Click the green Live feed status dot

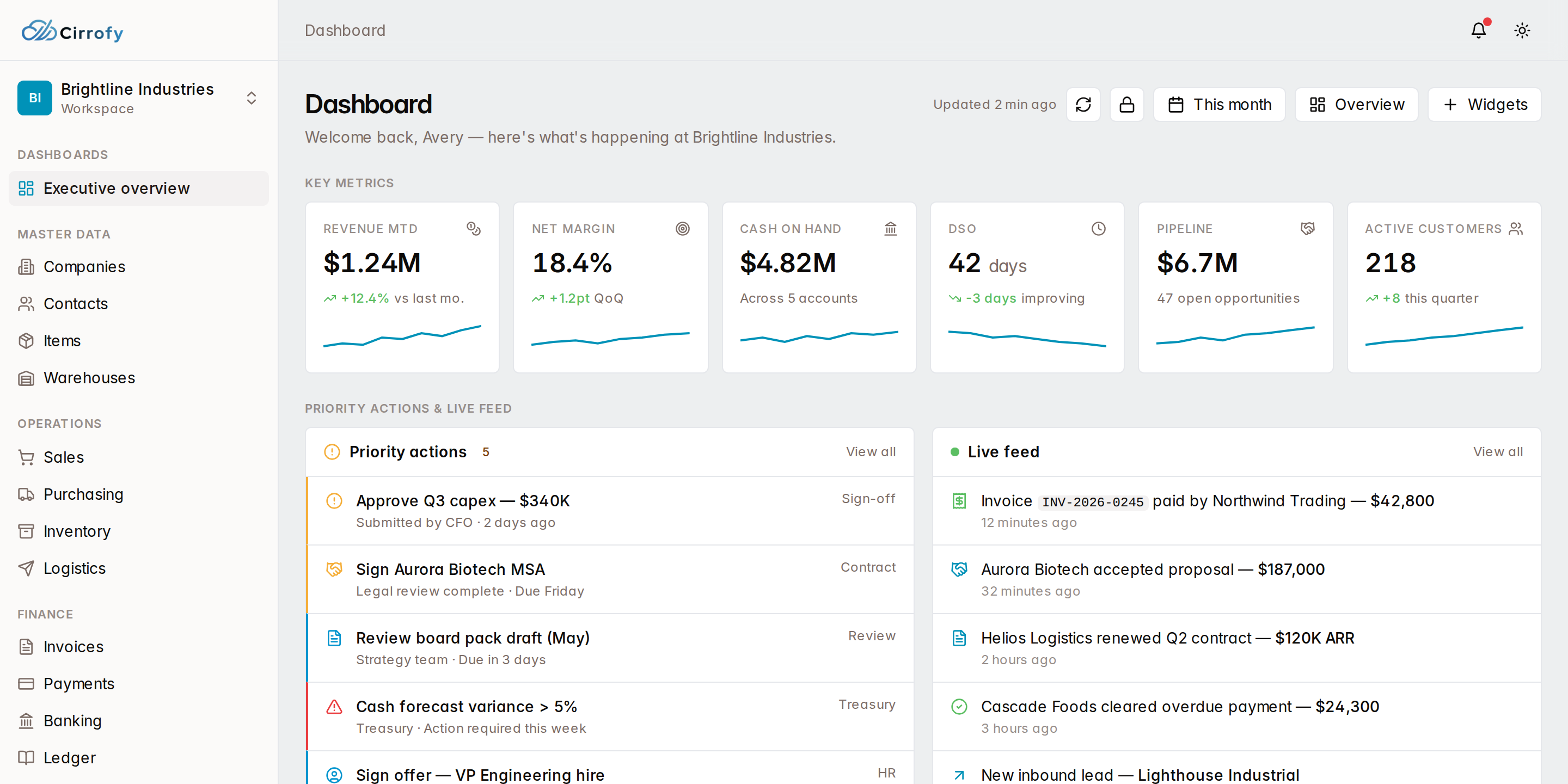[955, 452]
